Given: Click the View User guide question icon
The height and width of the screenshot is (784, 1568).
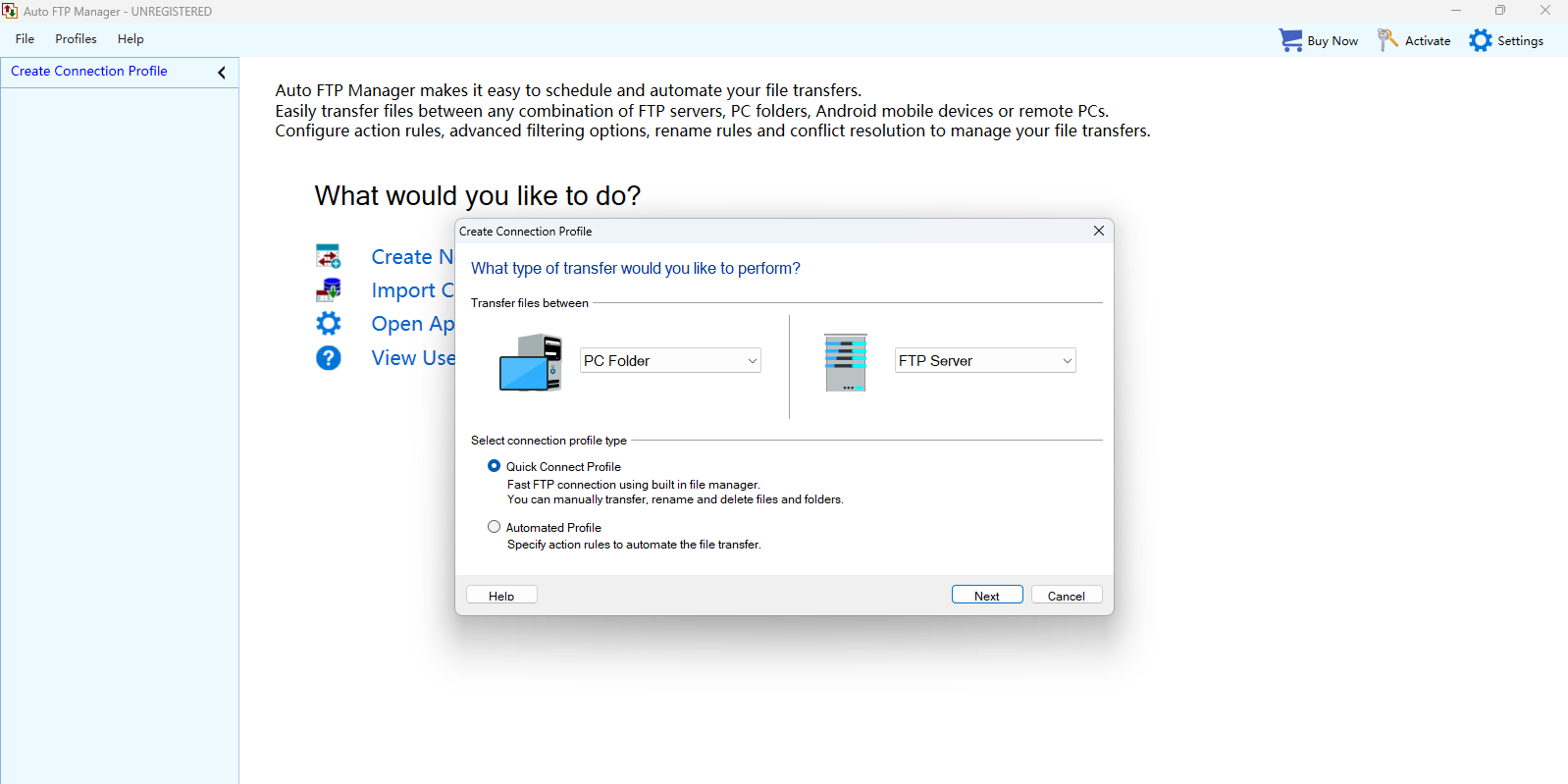Looking at the screenshot, I should (329, 357).
